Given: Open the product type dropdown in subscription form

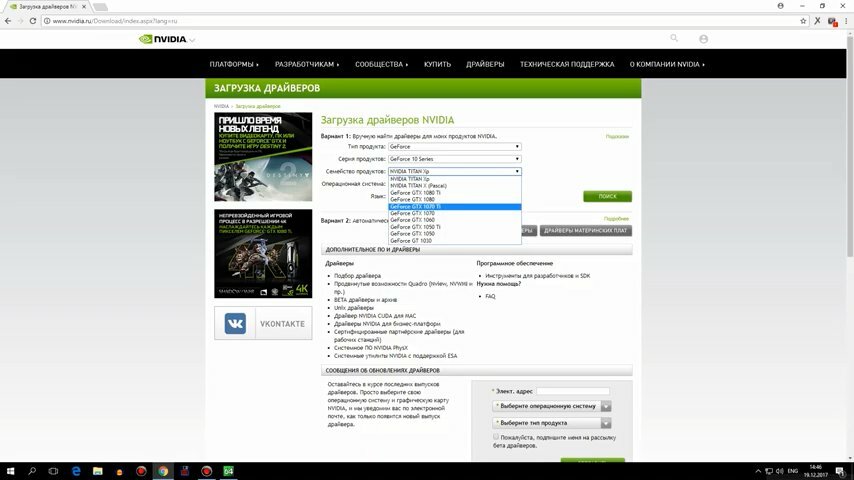Looking at the screenshot, I should [x=552, y=423].
